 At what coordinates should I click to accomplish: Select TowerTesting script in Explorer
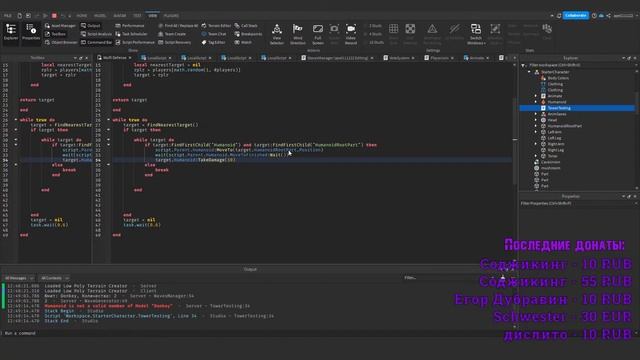577,108
